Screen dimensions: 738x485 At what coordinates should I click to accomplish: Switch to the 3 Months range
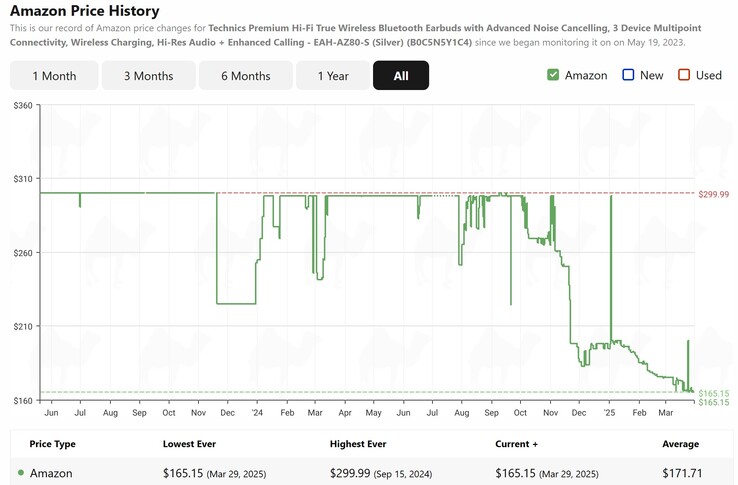[149, 75]
